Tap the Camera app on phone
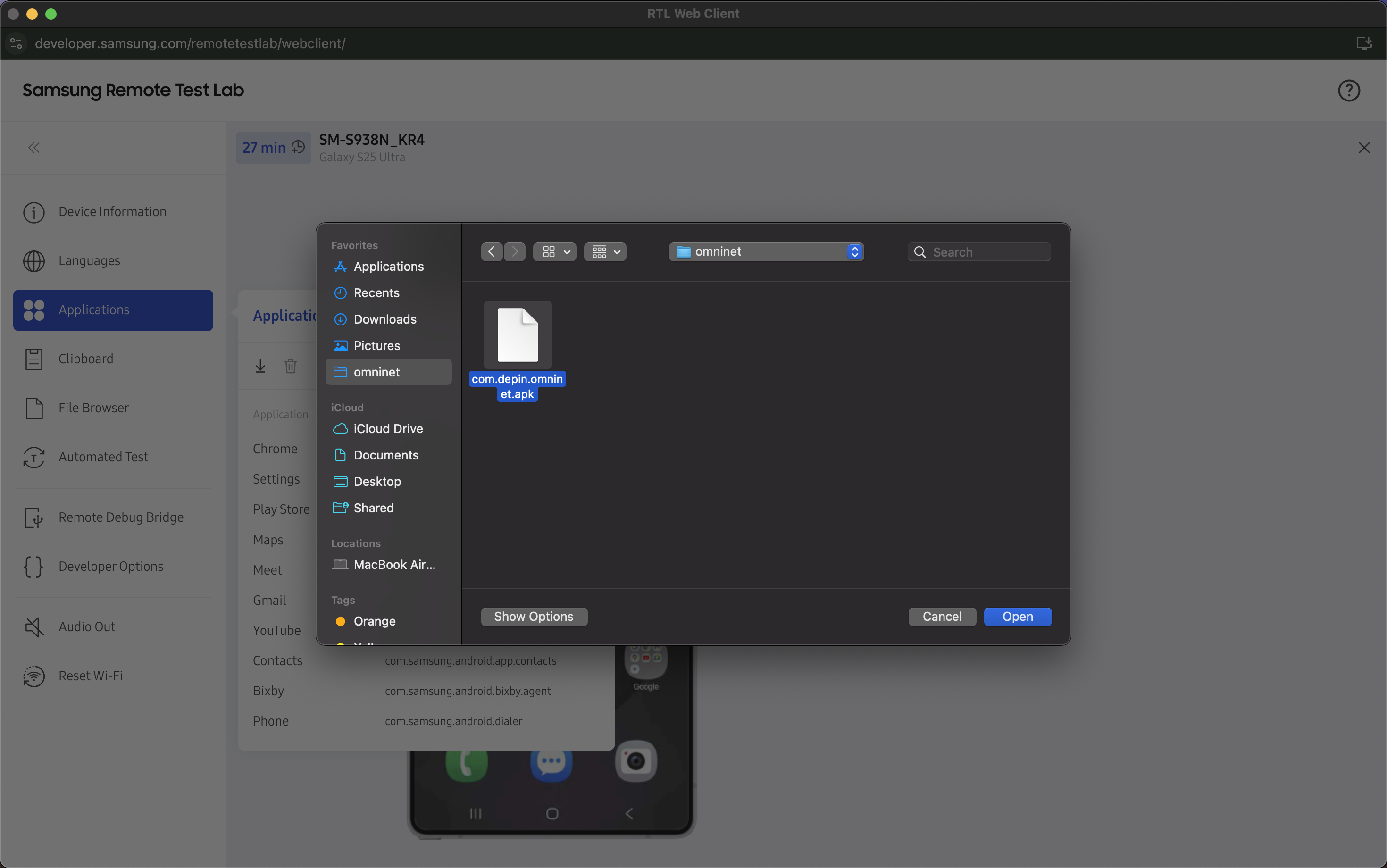The width and height of the screenshot is (1387, 868). click(635, 761)
